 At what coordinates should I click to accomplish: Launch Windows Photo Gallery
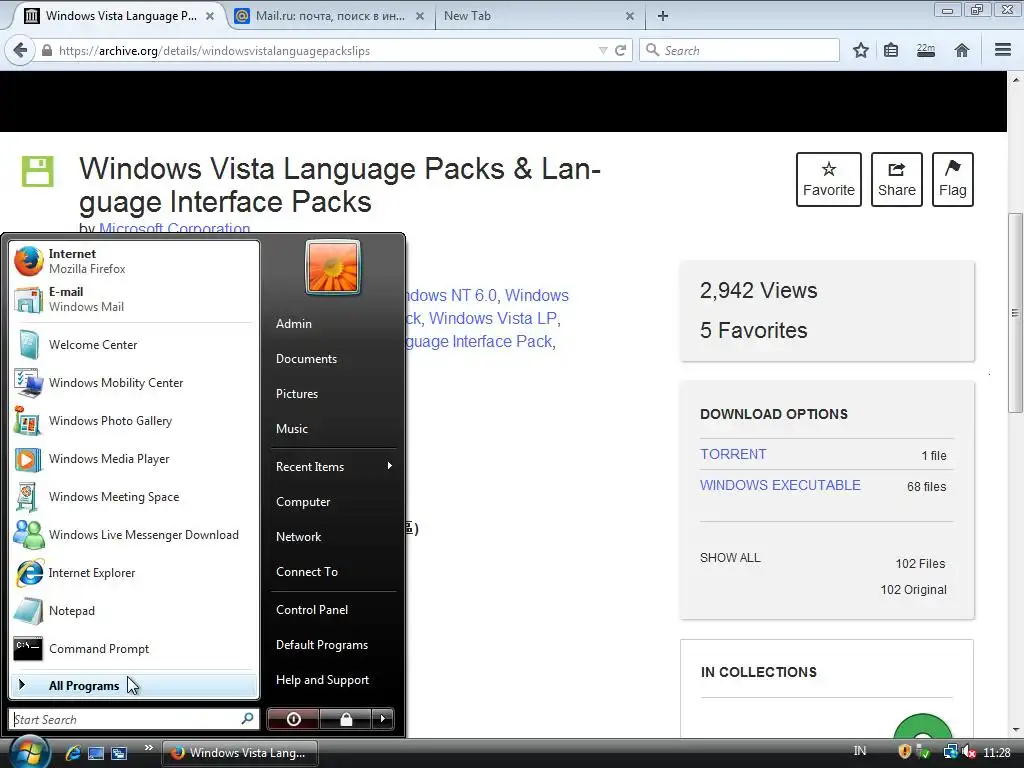134,421
